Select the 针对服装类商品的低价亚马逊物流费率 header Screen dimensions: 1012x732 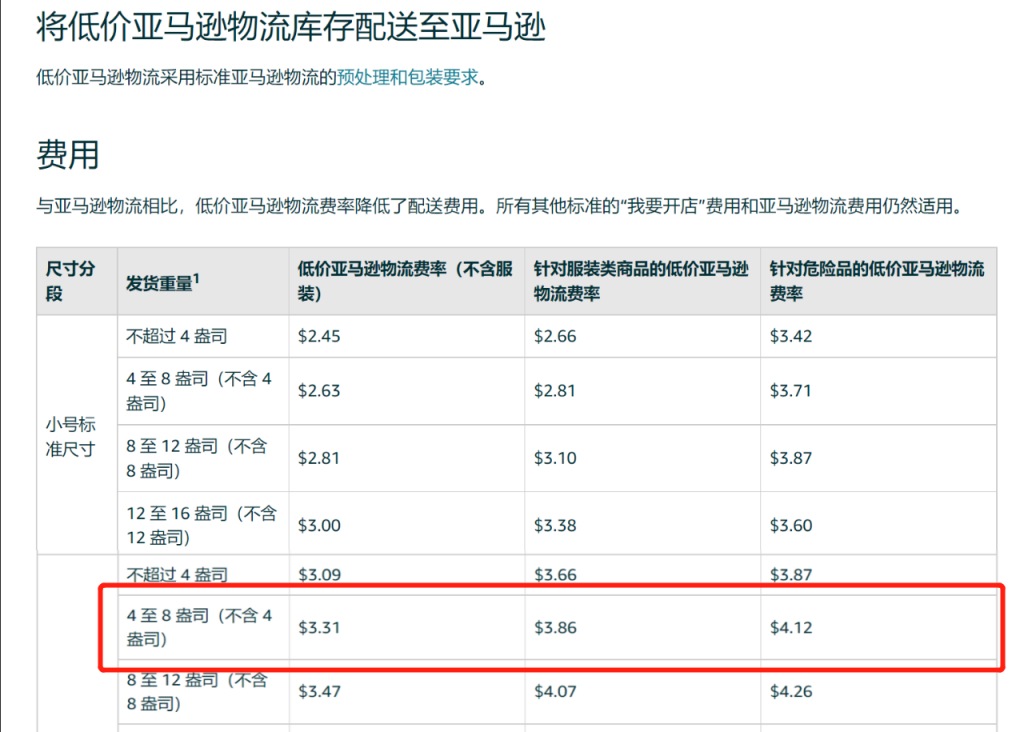click(x=642, y=281)
